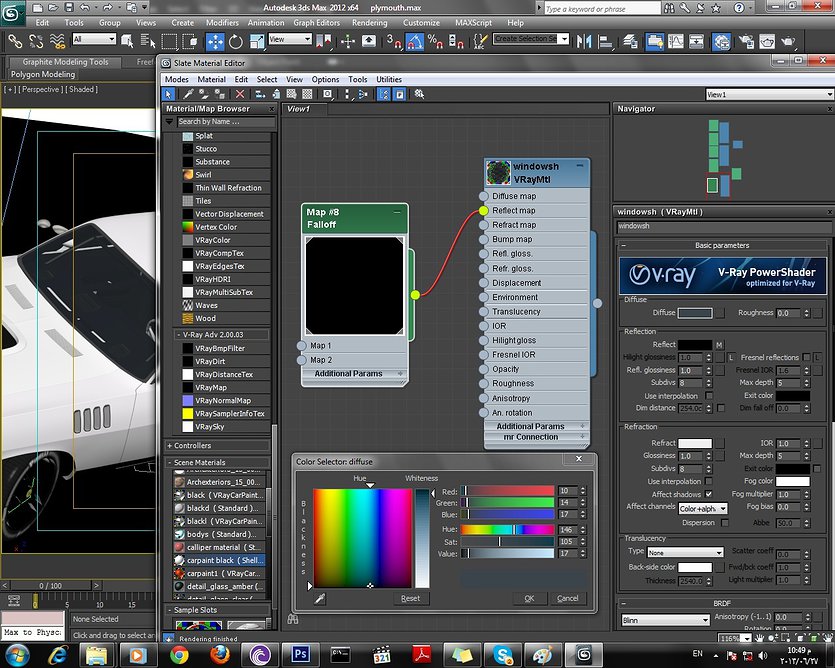
Task: Click the Refract white color swatch
Action: 695,443
